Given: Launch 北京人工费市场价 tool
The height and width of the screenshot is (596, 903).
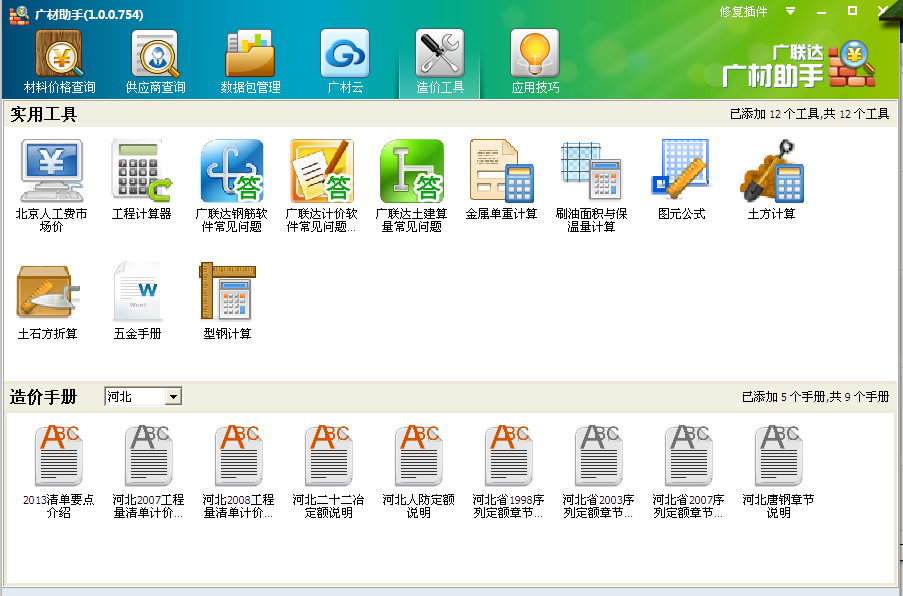Looking at the screenshot, I should [x=51, y=186].
